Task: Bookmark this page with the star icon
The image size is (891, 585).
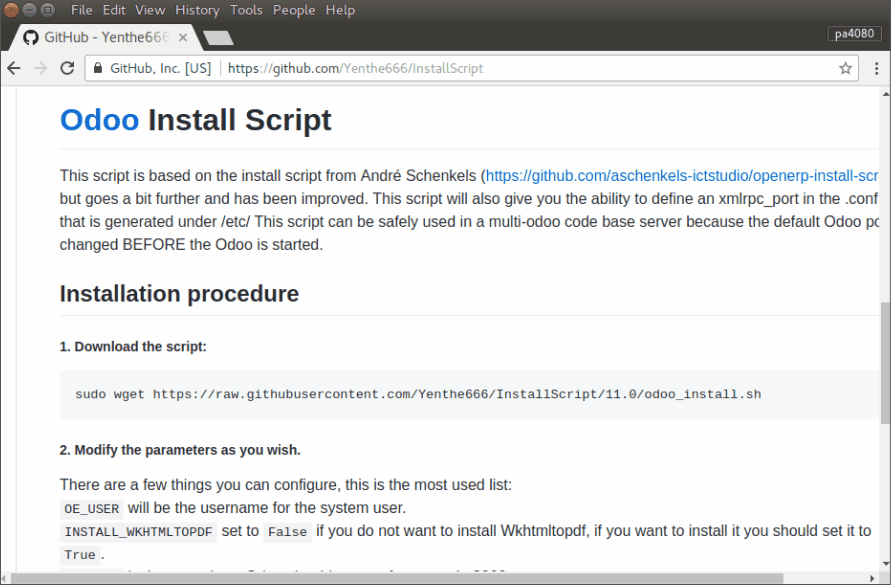Action: 845,69
